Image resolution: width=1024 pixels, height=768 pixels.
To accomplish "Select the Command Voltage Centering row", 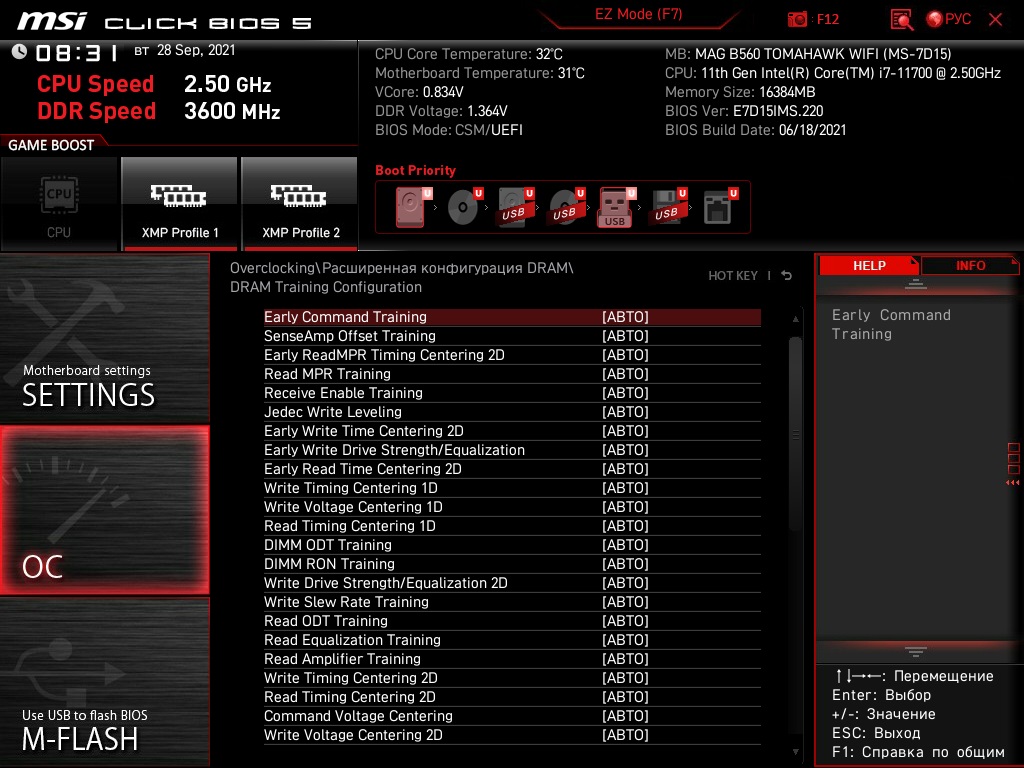I will tap(512, 715).
